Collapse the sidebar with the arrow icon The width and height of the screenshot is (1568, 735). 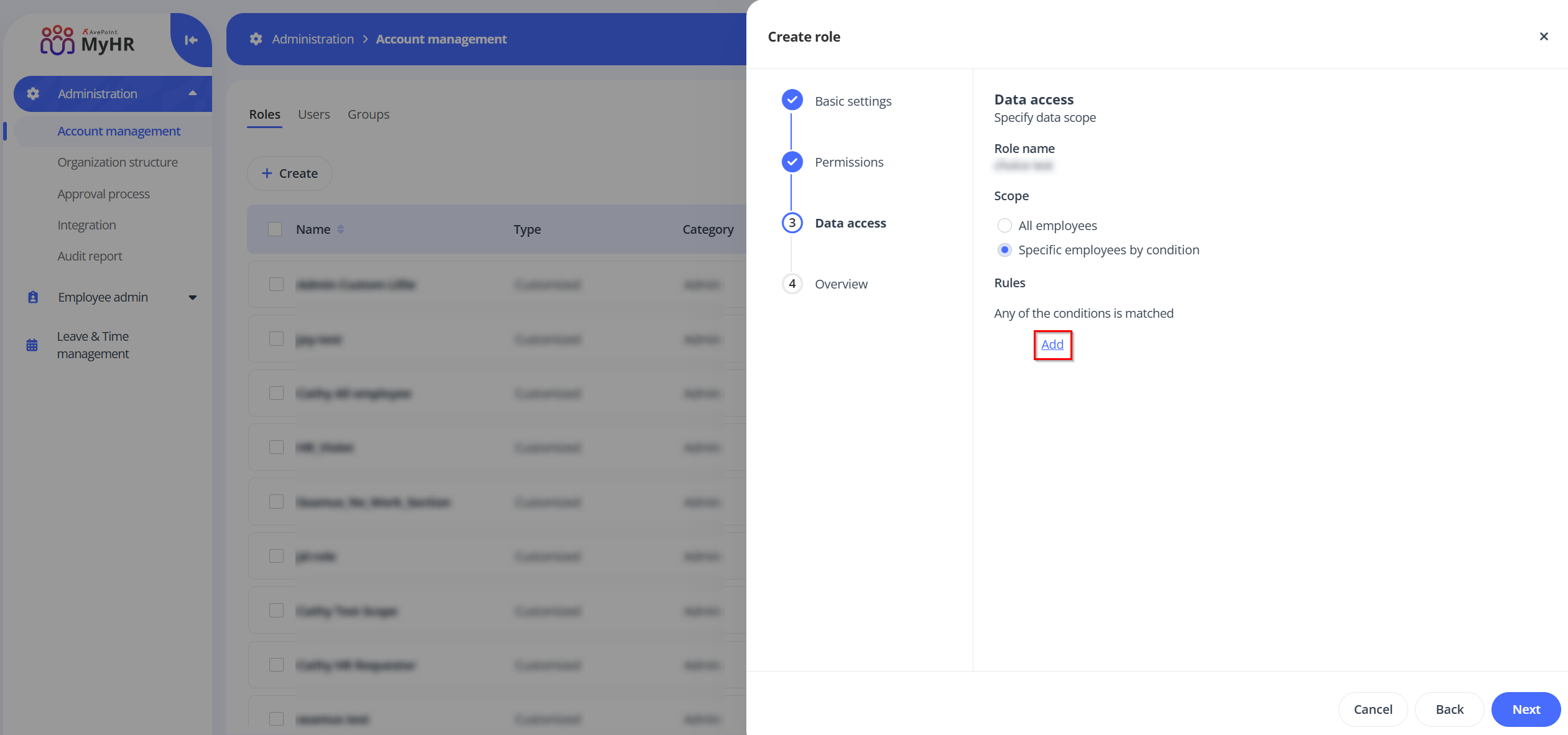pyautogui.click(x=190, y=39)
